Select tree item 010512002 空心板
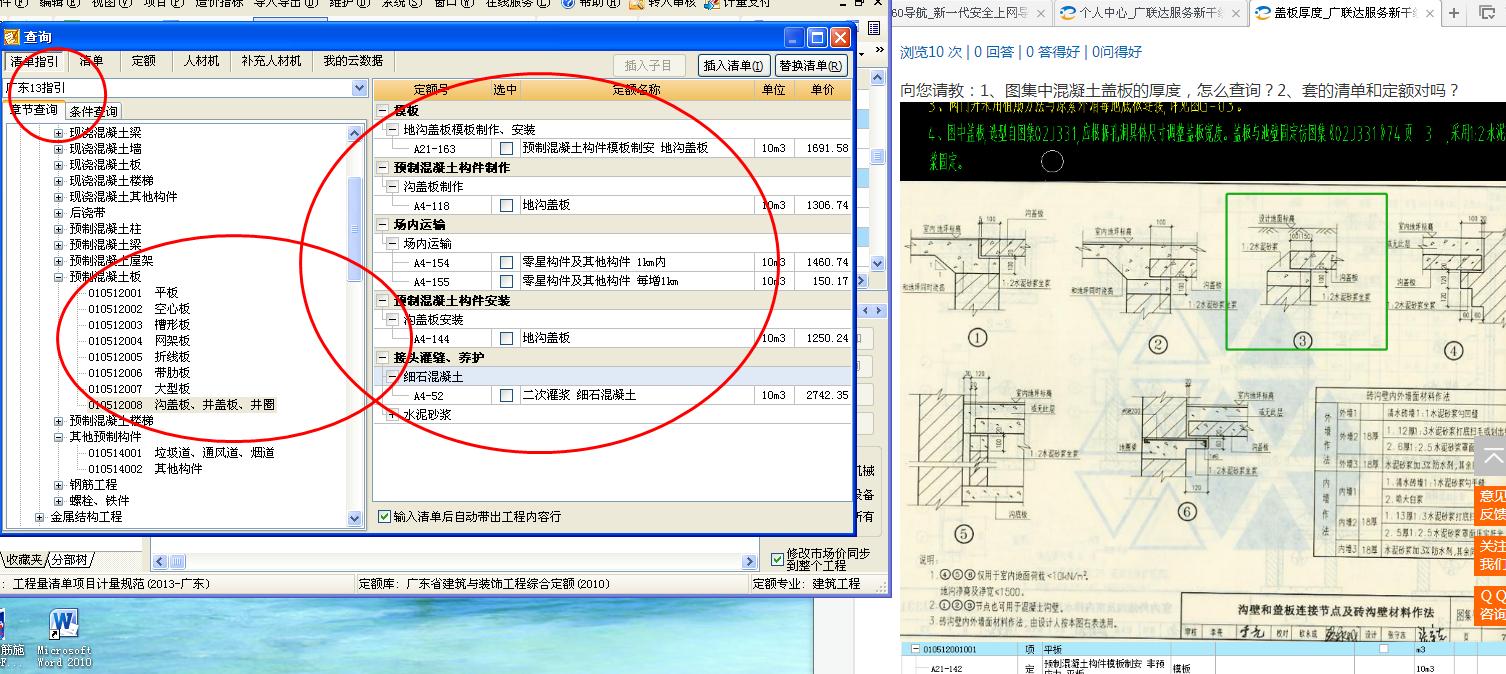The height and width of the screenshot is (674, 1506). tap(139, 309)
